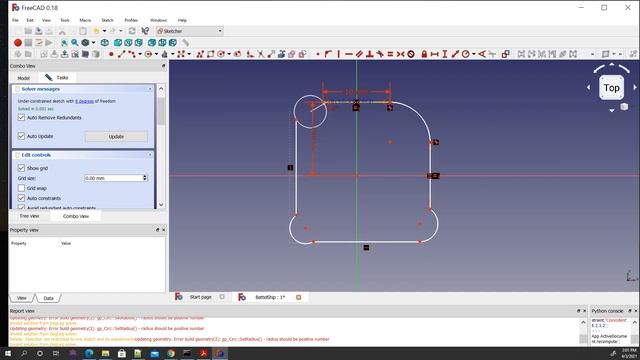
Task: Click the Top face of navigation cube
Action: pyautogui.click(x=611, y=88)
